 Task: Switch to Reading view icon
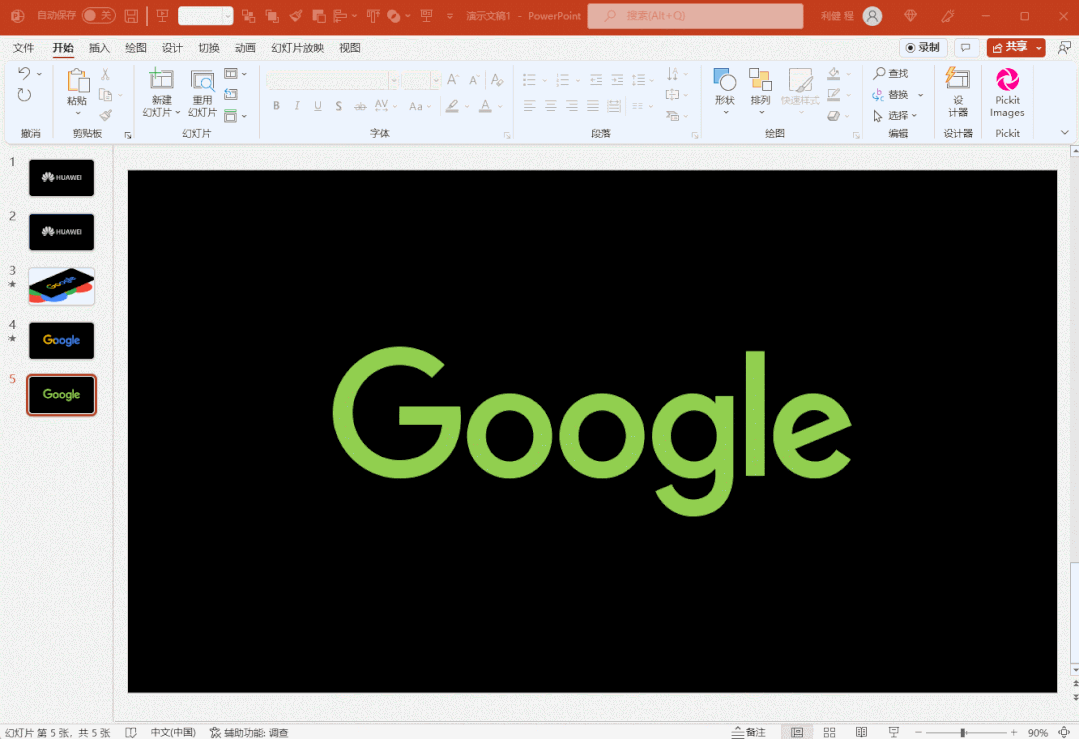(x=861, y=732)
